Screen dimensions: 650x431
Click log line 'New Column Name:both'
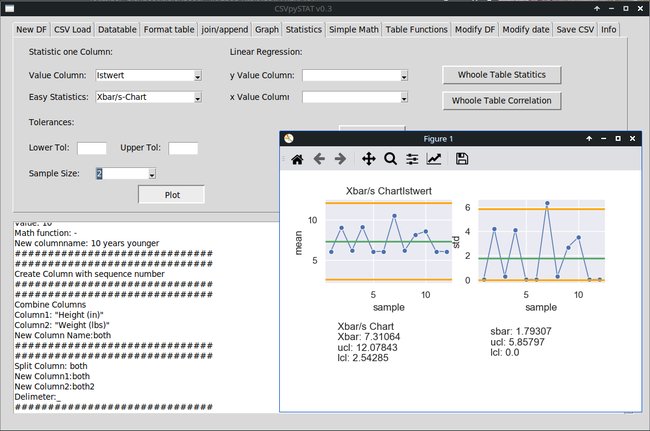click(x=63, y=335)
